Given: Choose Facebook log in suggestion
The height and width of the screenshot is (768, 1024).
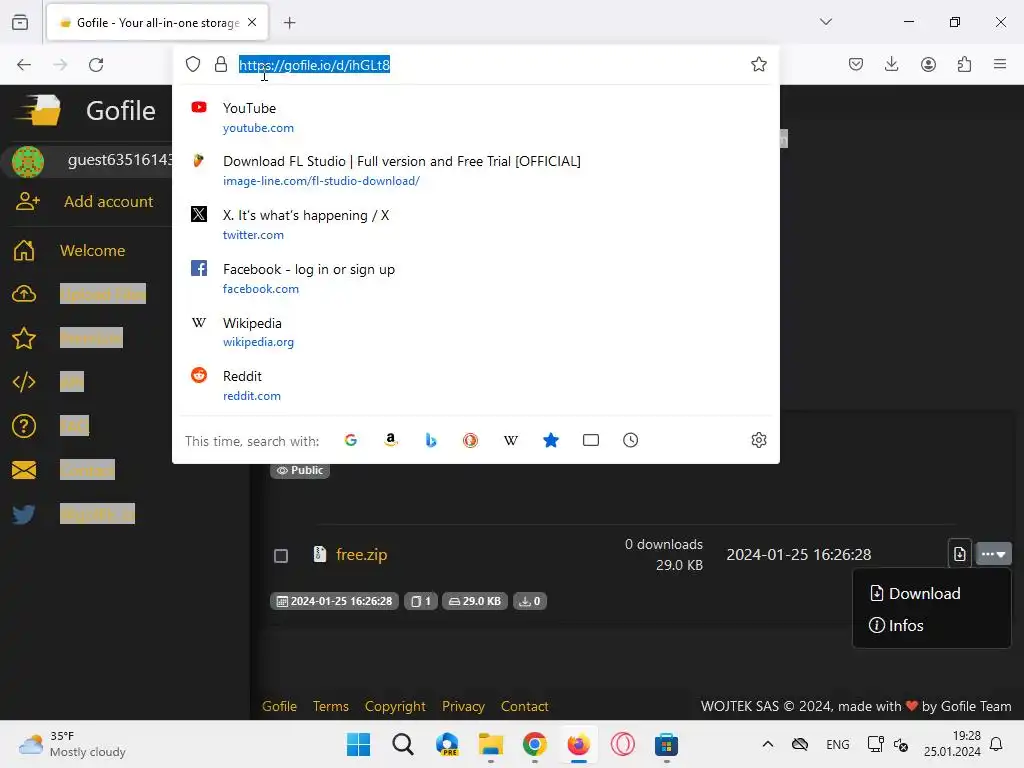Looking at the screenshot, I should coord(475,278).
